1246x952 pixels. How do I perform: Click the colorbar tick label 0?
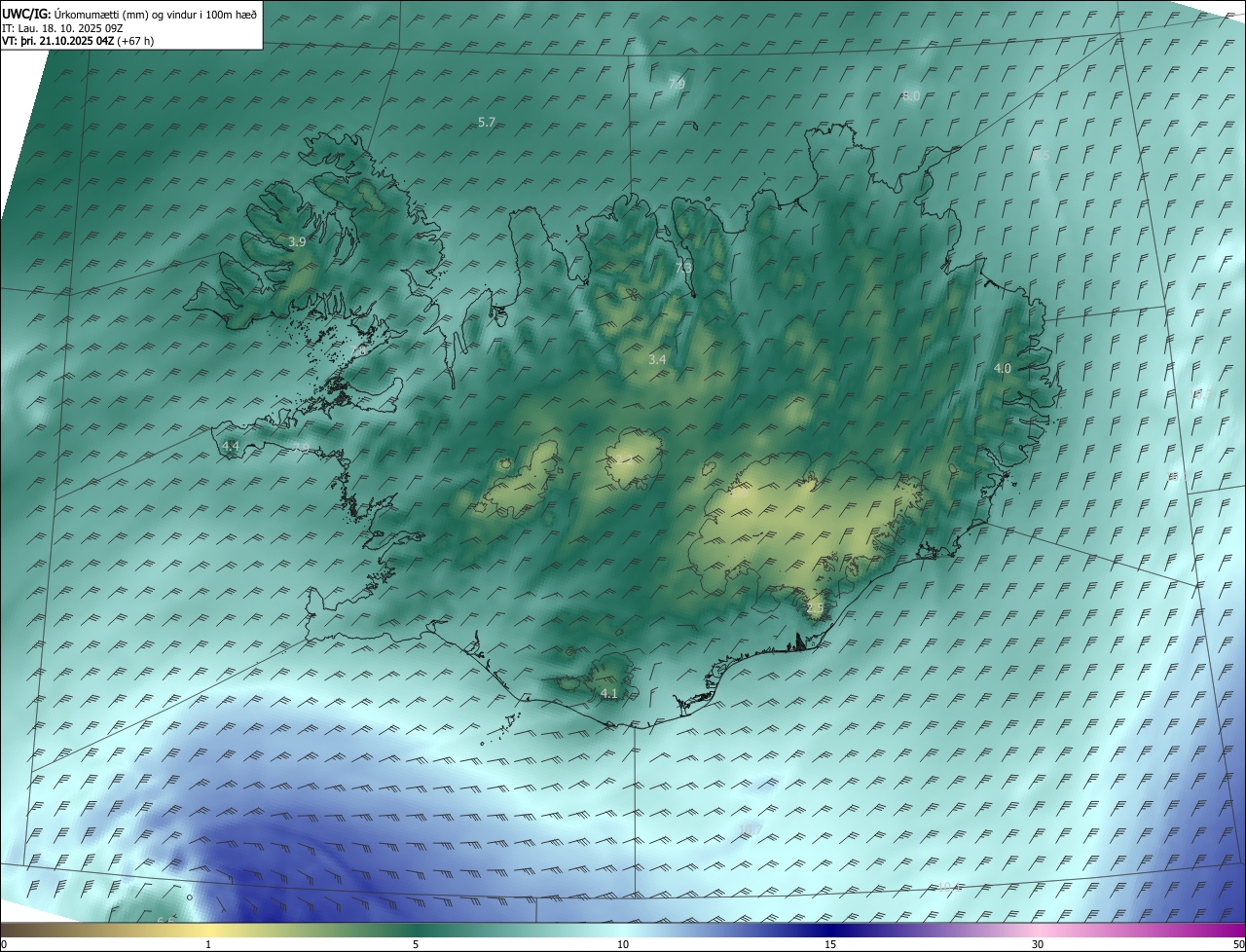[x=4, y=944]
